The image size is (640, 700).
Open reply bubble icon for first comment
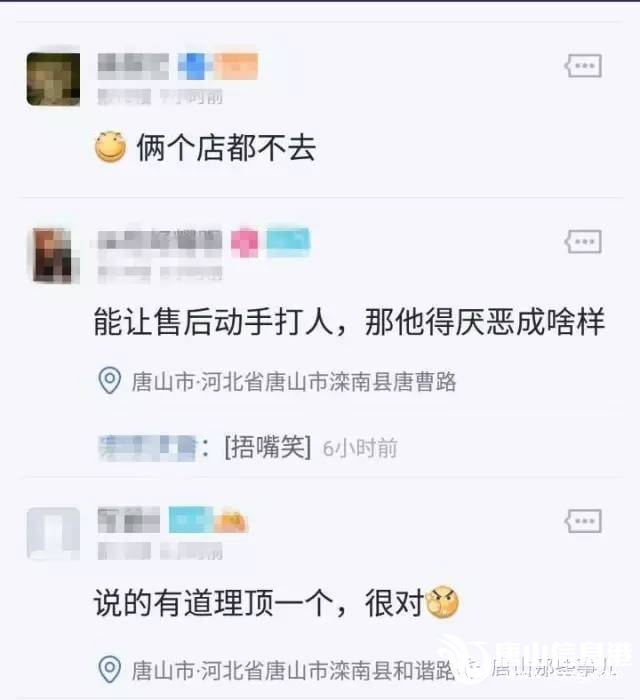click(583, 66)
